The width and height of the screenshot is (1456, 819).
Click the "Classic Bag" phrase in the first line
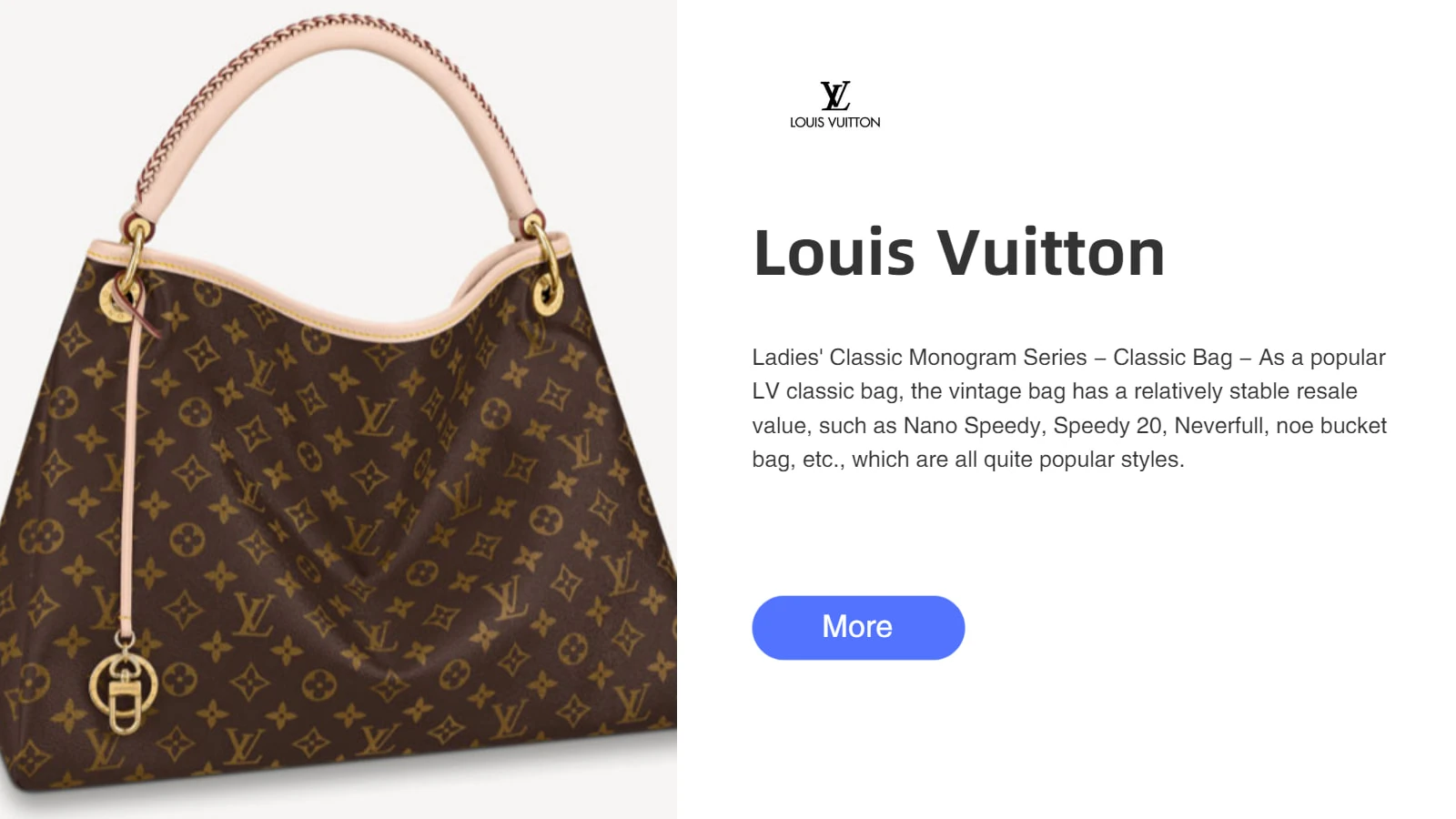click(x=1172, y=358)
